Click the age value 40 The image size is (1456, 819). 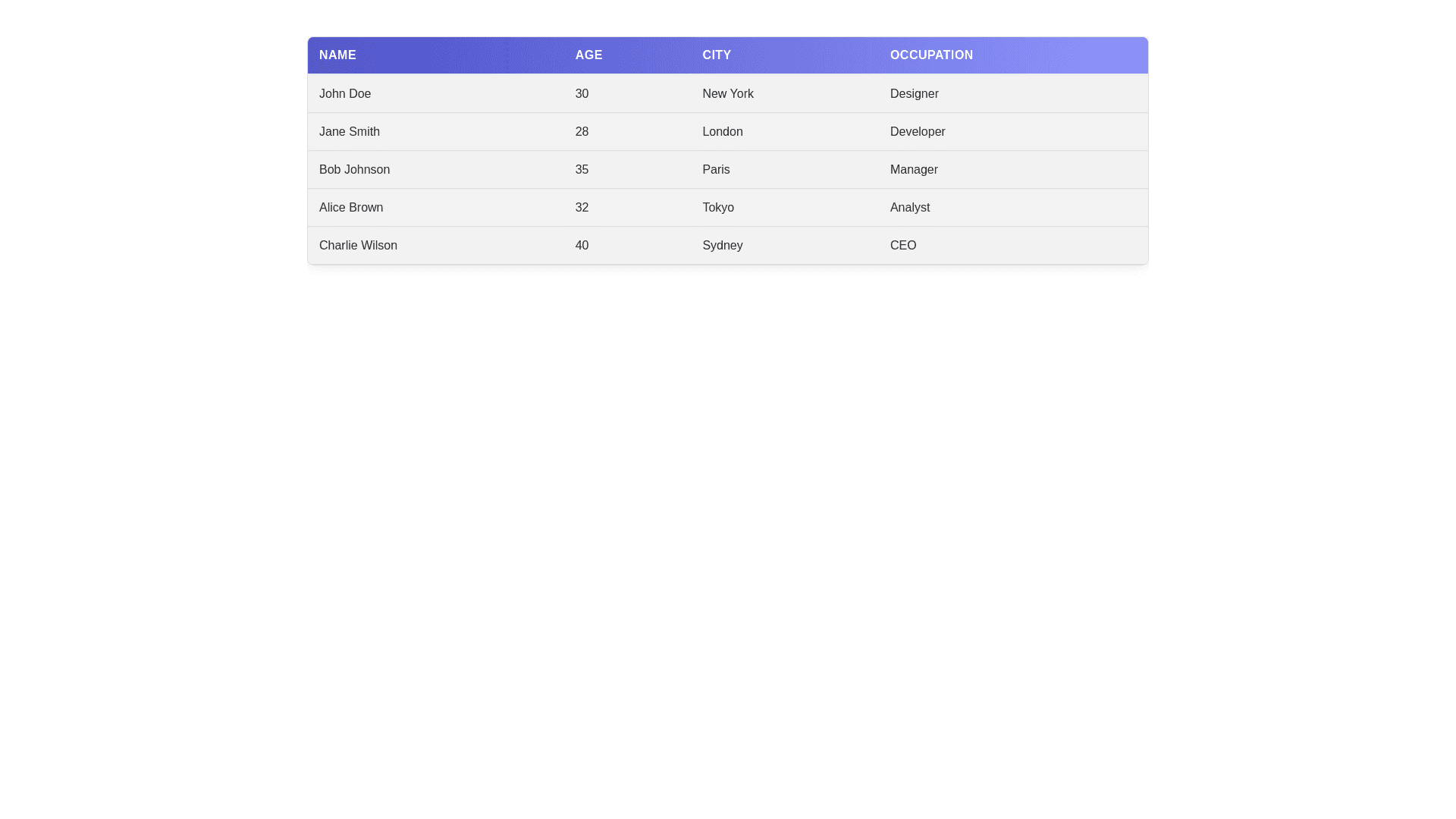(x=582, y=246)
